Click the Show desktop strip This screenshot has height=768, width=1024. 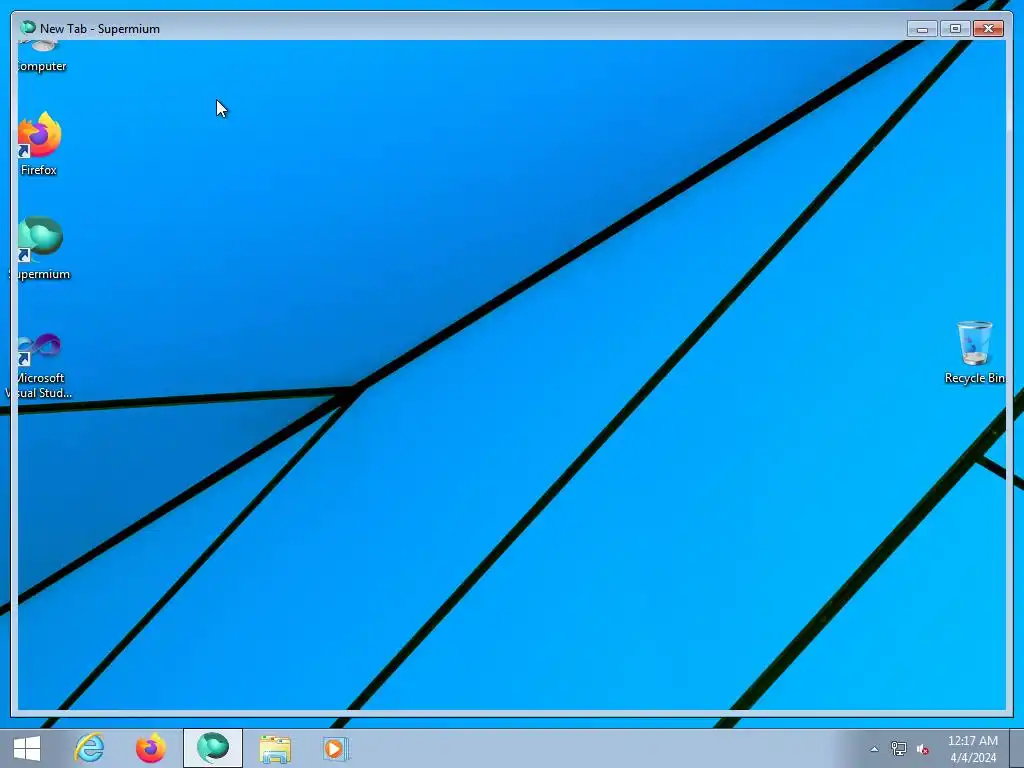(x=1017, y=748)
